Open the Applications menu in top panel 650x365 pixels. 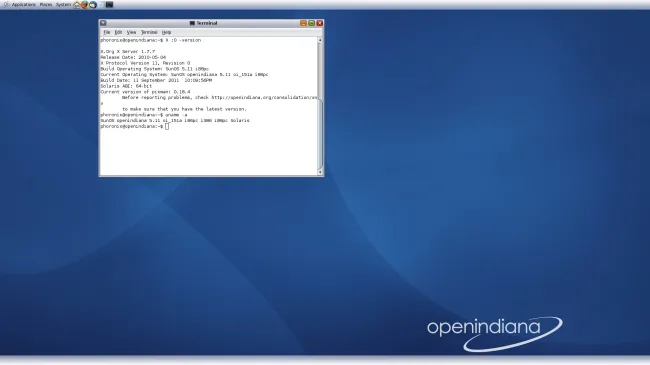tap(24, 5)
